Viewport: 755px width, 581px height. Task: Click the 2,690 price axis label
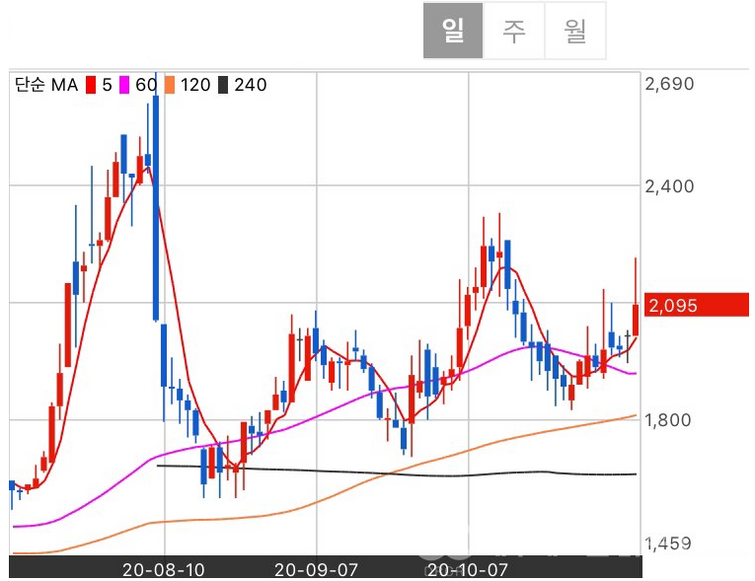click(669, 85)
